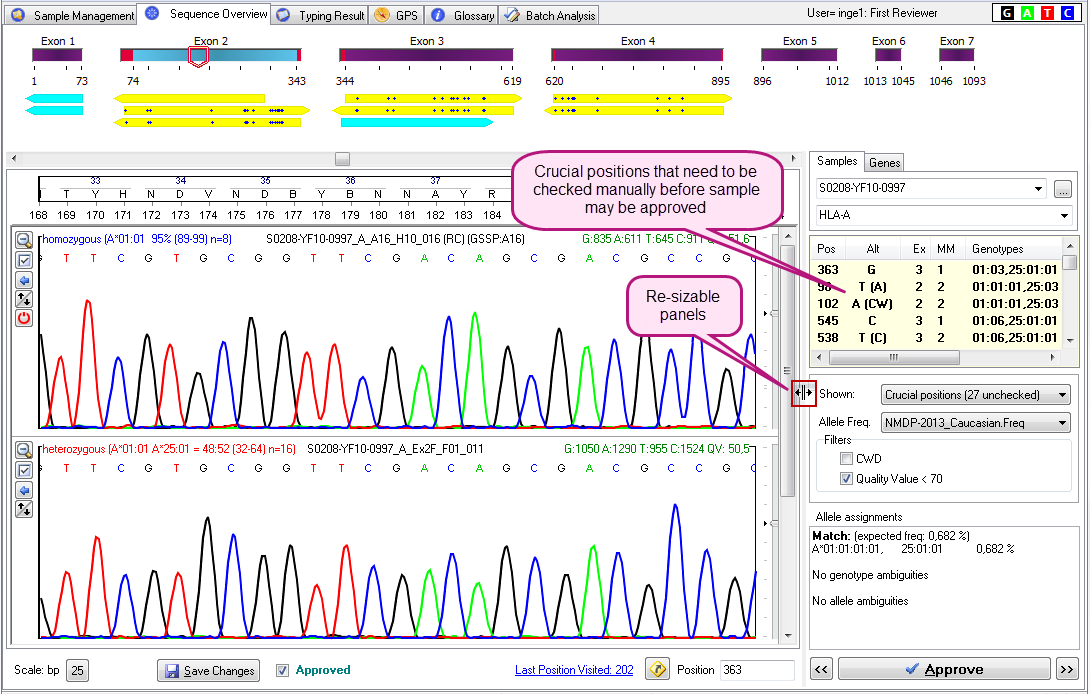The width and height of the screenshot is (1090, 694).
Task: Open the GPS tab
Action: [396, 15]
